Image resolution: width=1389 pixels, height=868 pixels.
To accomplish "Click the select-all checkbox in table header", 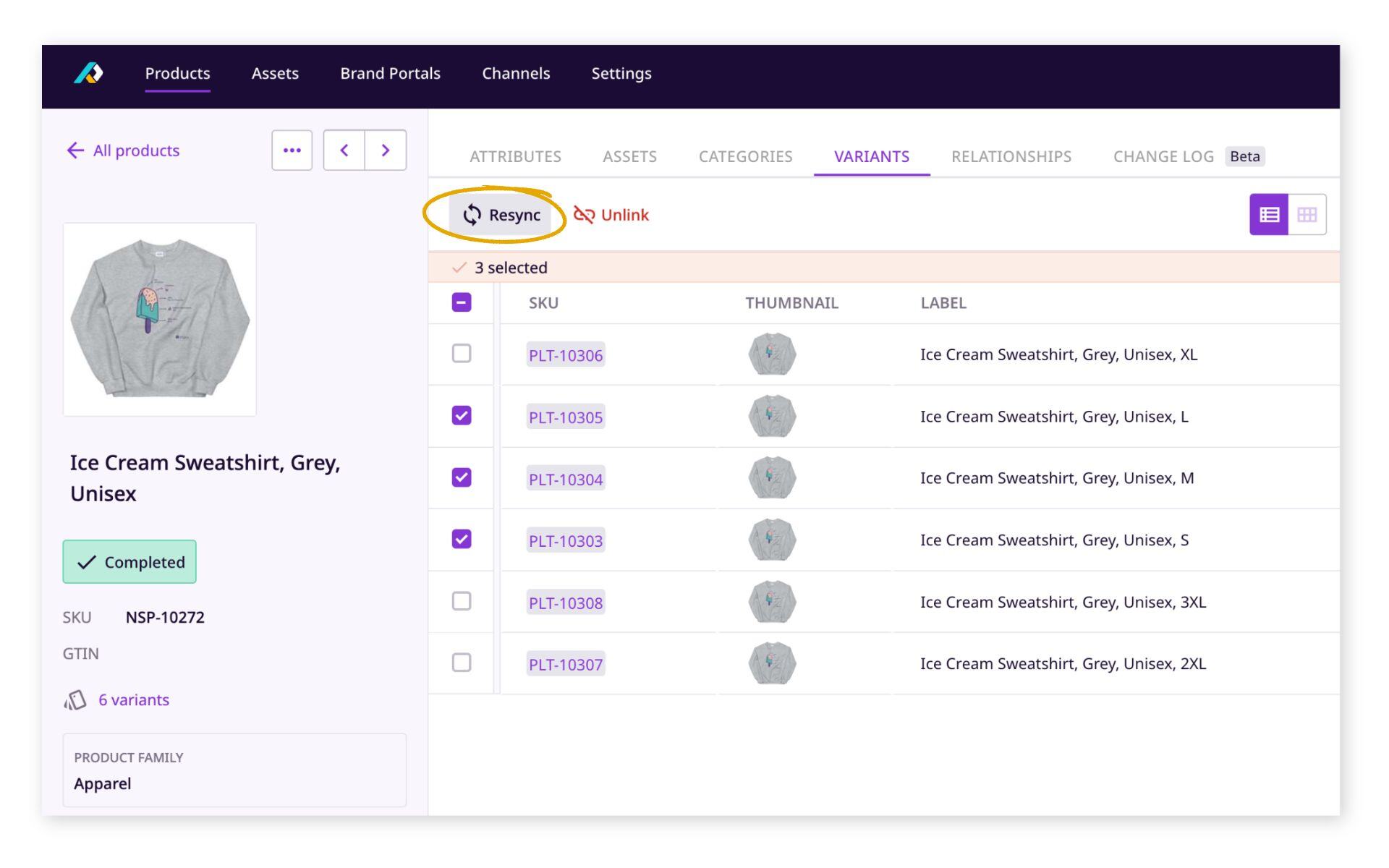I will click(462, 302).
